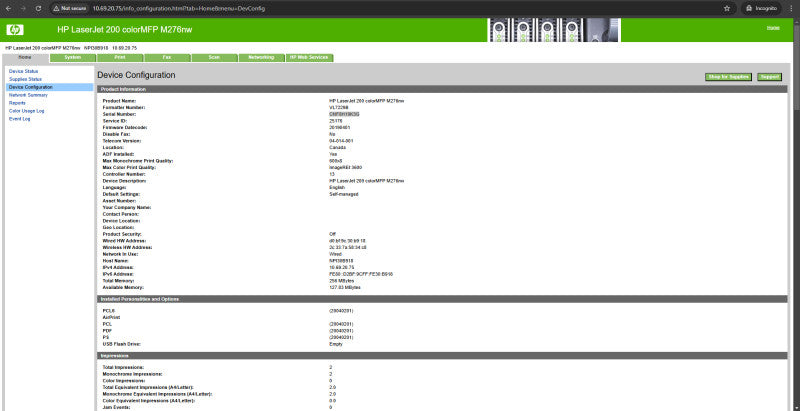Open the HP Web Services tab
Image resolution: width=800 pixels, height=411 pixels.
click(x=309, y=58)
